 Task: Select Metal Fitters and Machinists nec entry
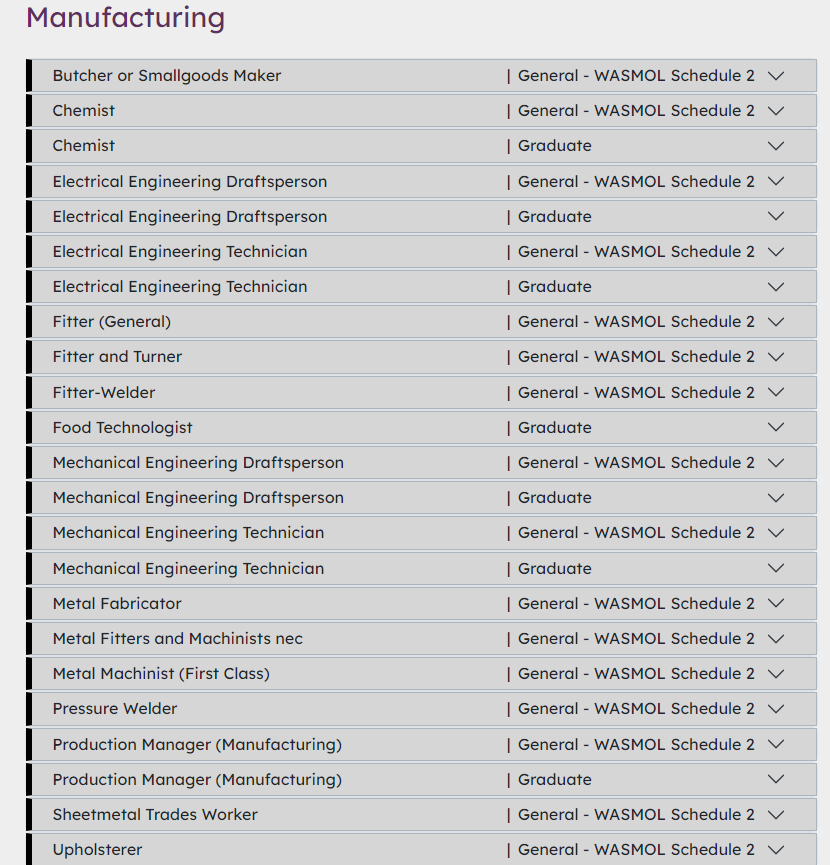(x=177, y=639)
